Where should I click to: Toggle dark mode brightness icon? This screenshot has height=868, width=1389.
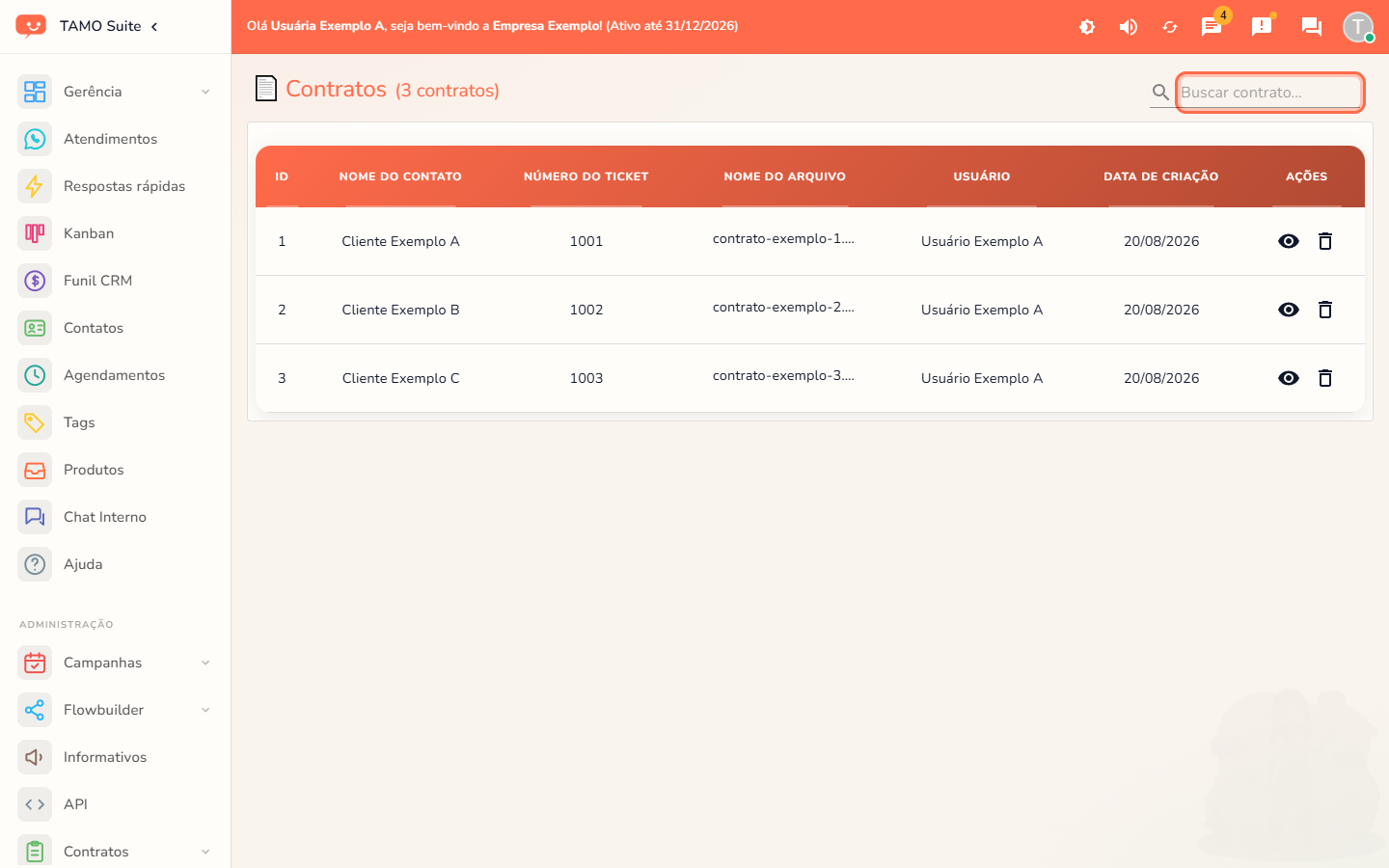(1087, 27)
